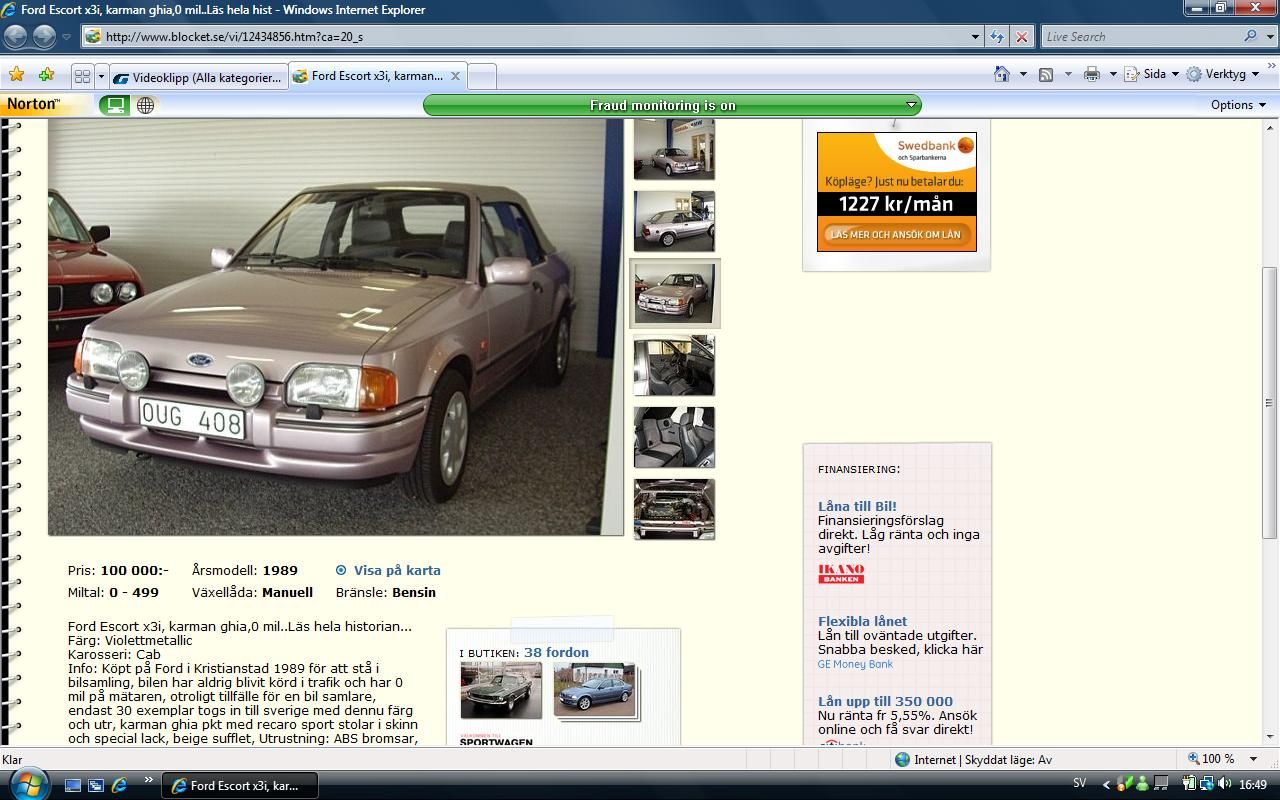Go back with the browser Back arrow
The image size is (1280, 800).
tap(16, 37)
